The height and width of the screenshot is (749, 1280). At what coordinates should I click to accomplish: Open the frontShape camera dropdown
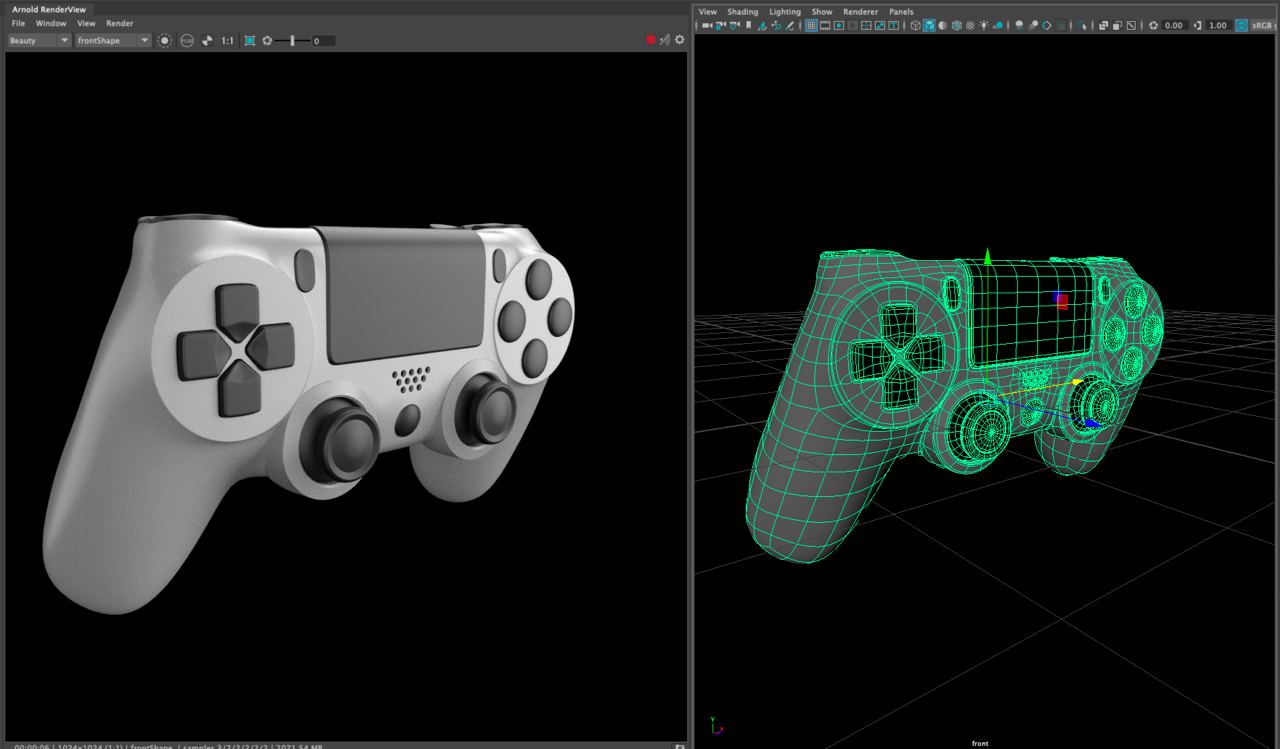113,40
